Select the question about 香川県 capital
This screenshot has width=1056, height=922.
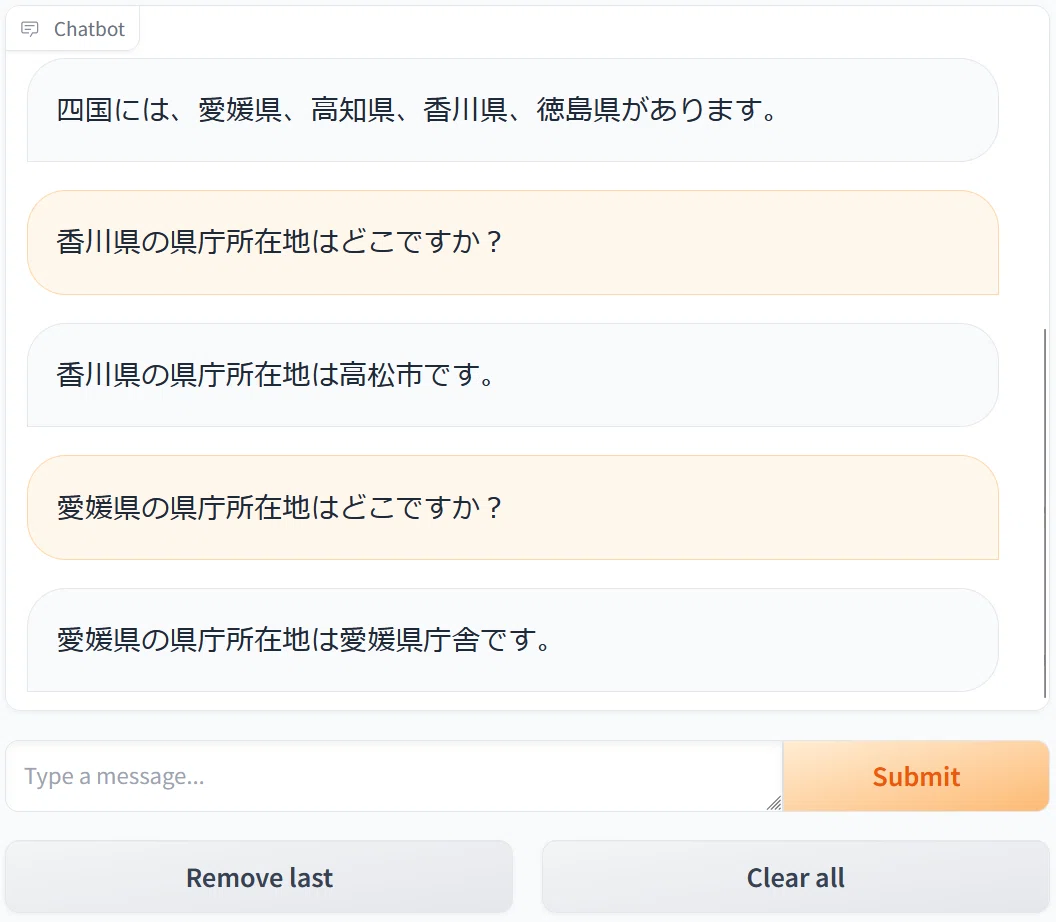513,242
